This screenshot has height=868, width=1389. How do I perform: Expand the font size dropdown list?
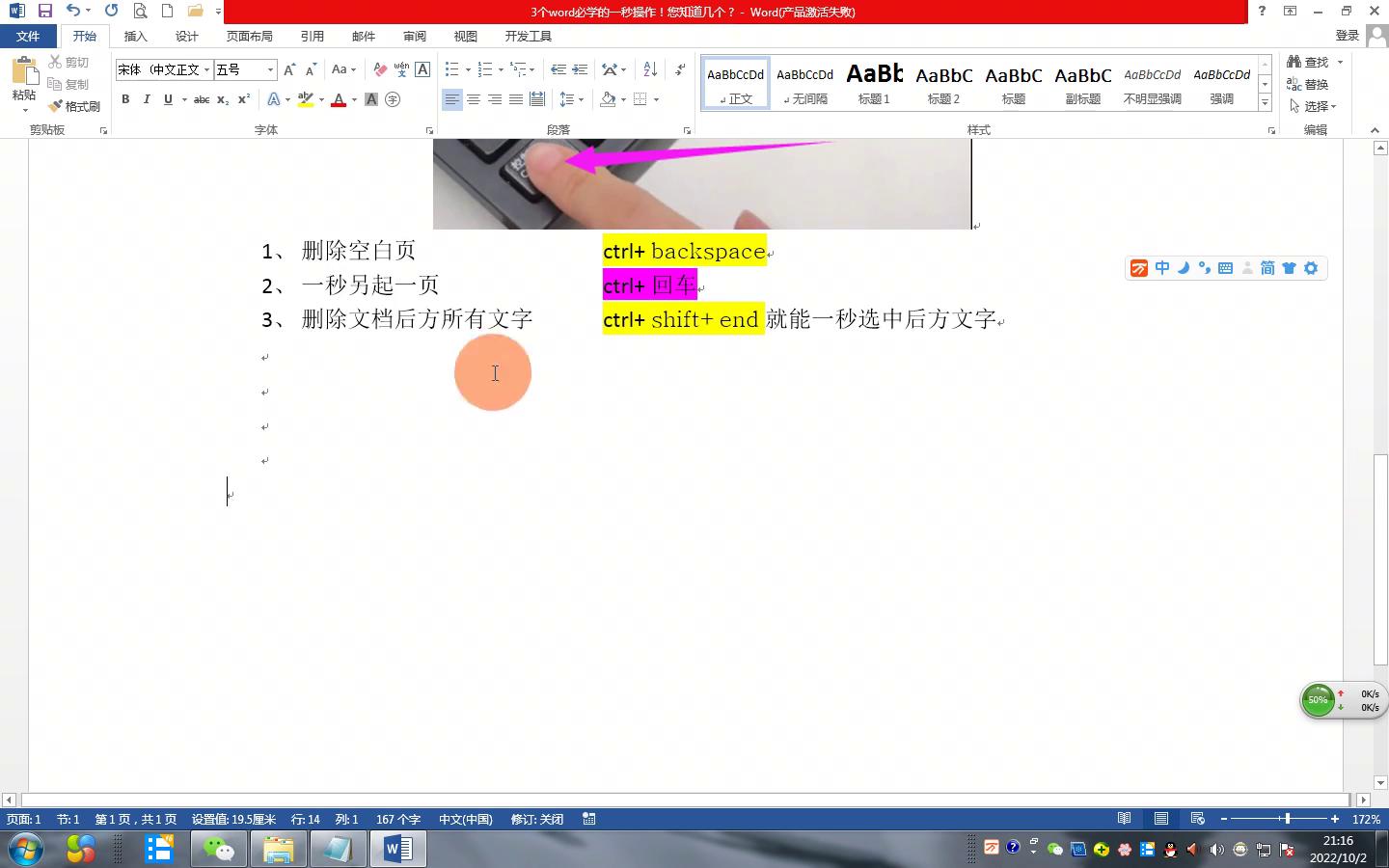coord(270,69)
